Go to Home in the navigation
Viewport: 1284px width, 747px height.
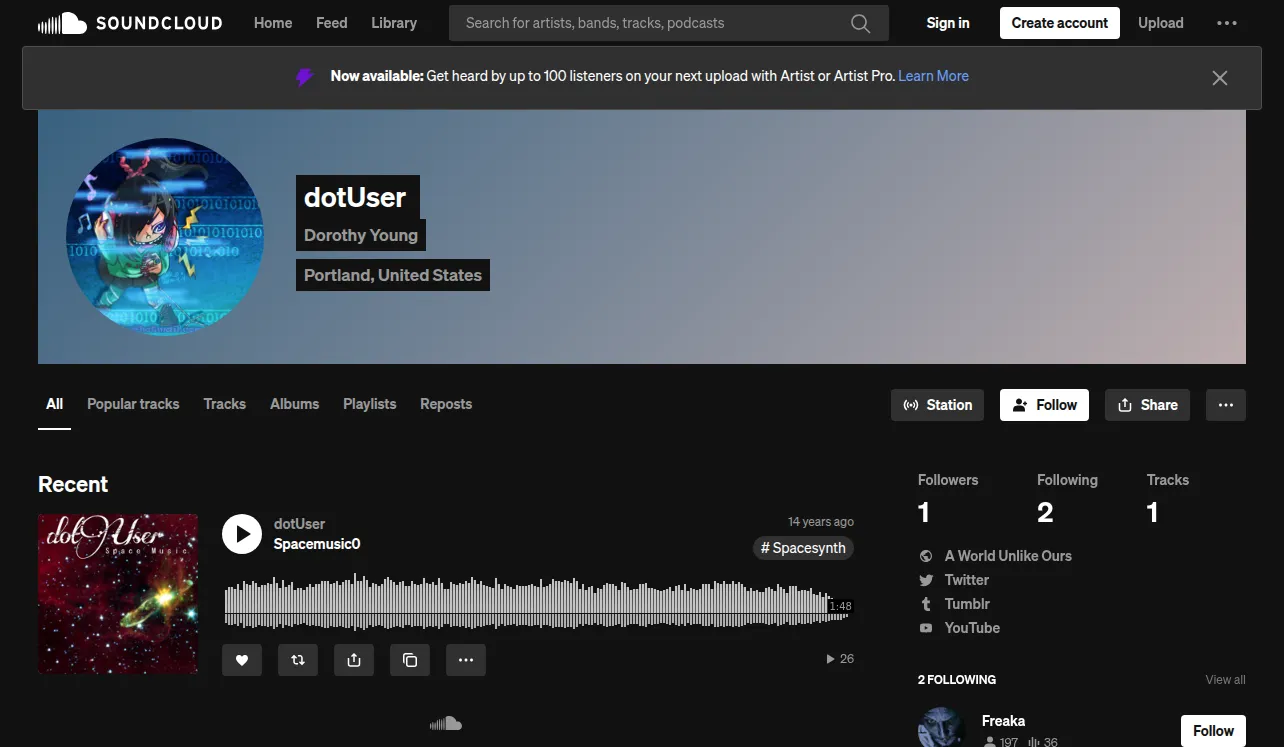[273, 23]
